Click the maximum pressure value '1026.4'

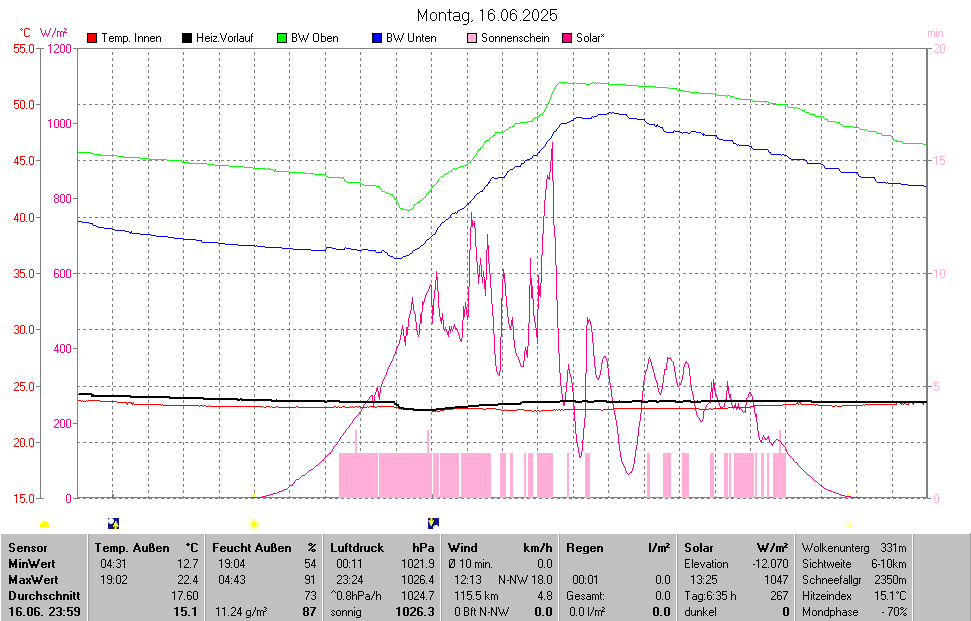[x=418, y=580]
